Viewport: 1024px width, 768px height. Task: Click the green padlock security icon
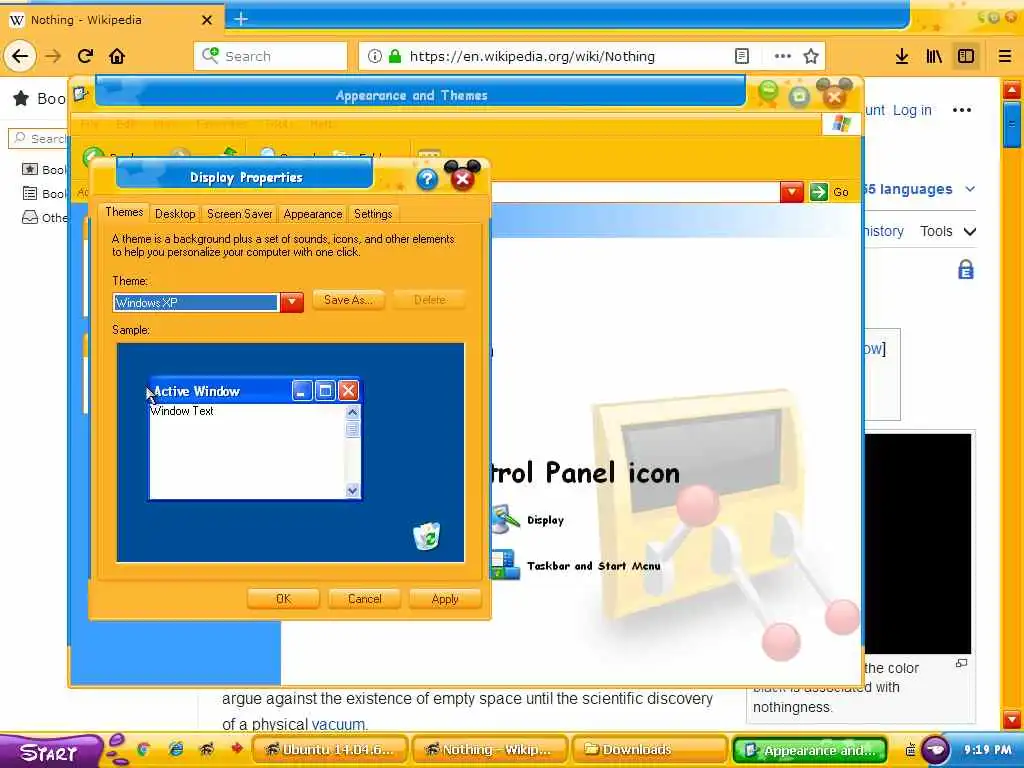click(x=394, y=56)
